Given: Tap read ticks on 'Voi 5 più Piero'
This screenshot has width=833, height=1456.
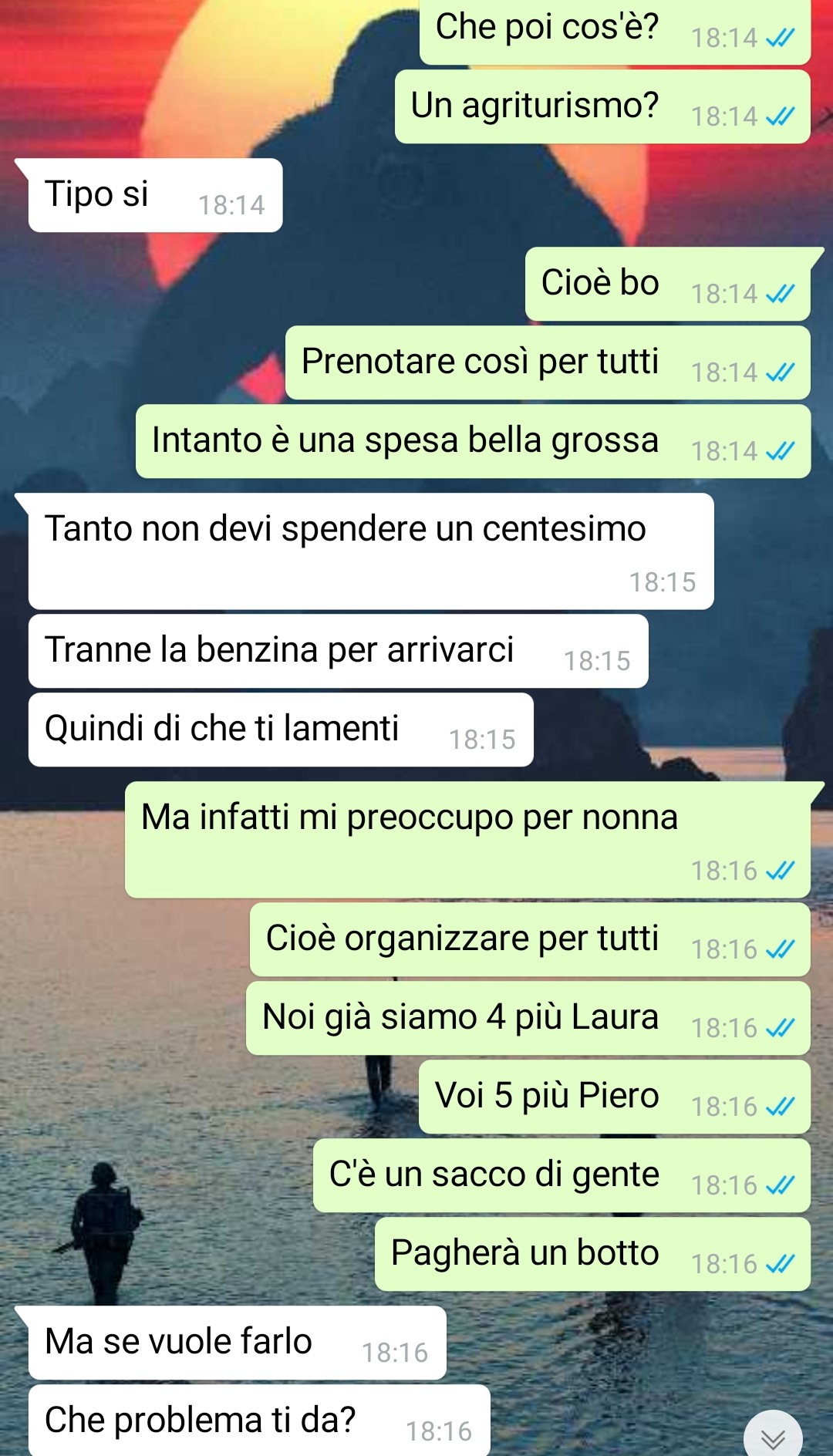Looking at the screenshot, I should tap(780, 1107).
